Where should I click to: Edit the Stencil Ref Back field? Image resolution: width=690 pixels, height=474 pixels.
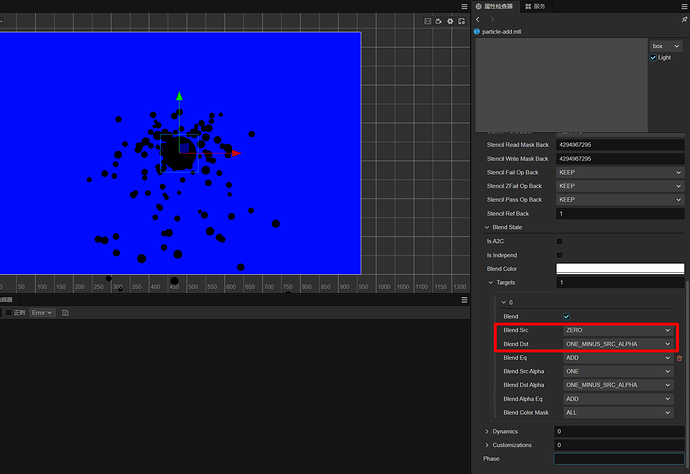(x=620, y=214)
